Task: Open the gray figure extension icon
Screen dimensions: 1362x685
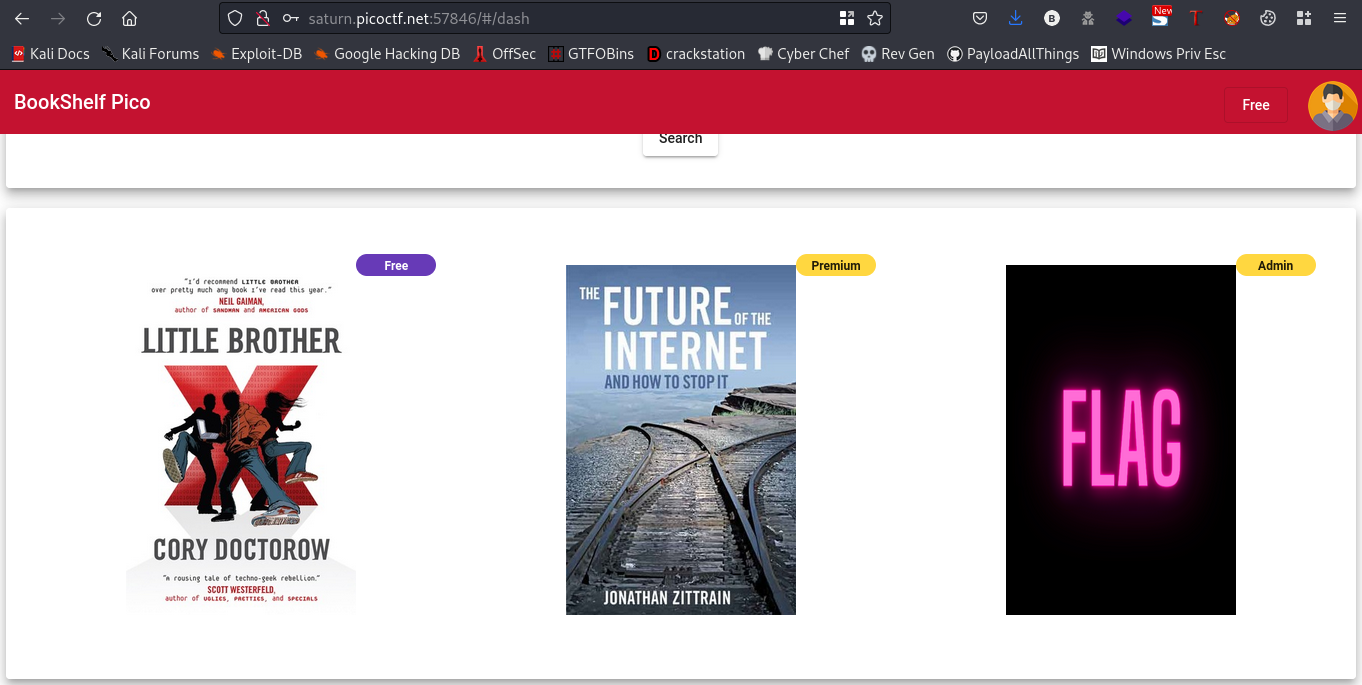Action: pos(1088,18)
